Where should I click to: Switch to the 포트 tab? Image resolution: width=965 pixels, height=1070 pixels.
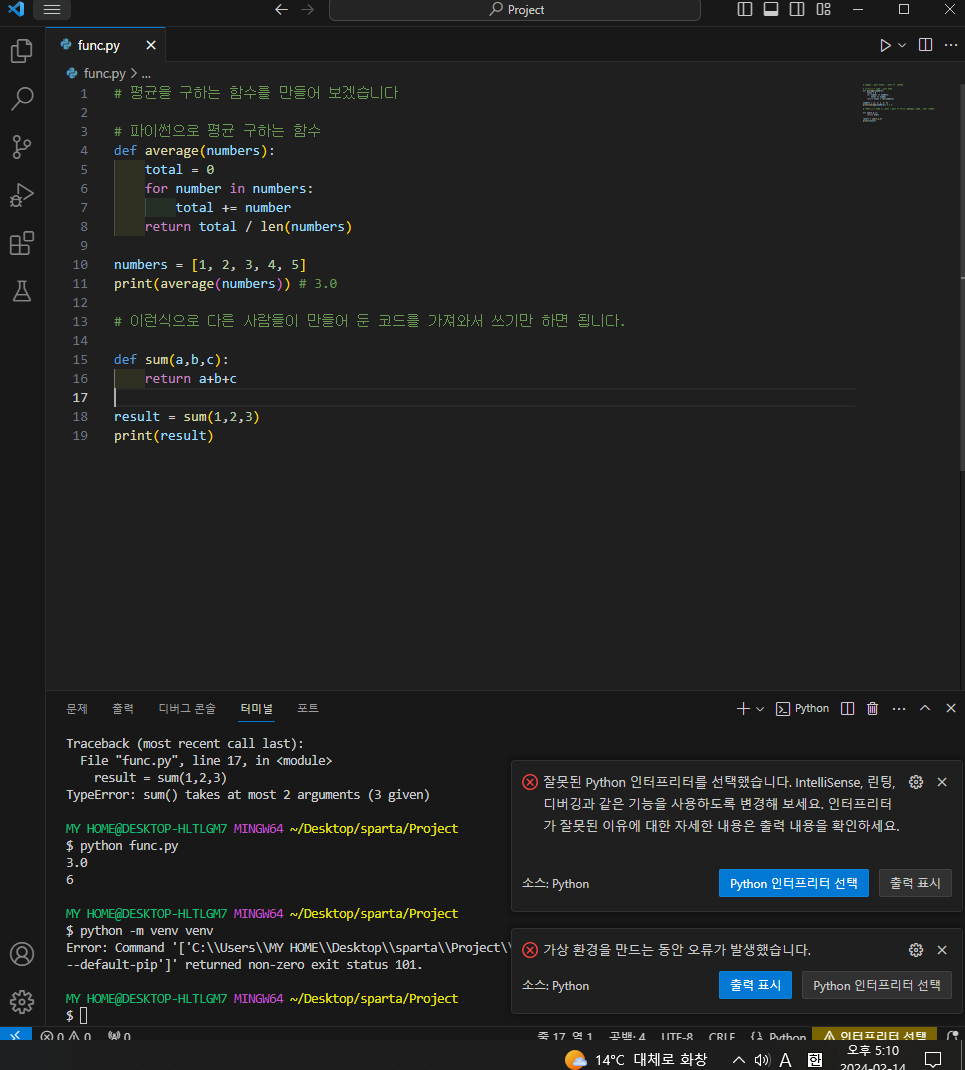click(308, 708)
